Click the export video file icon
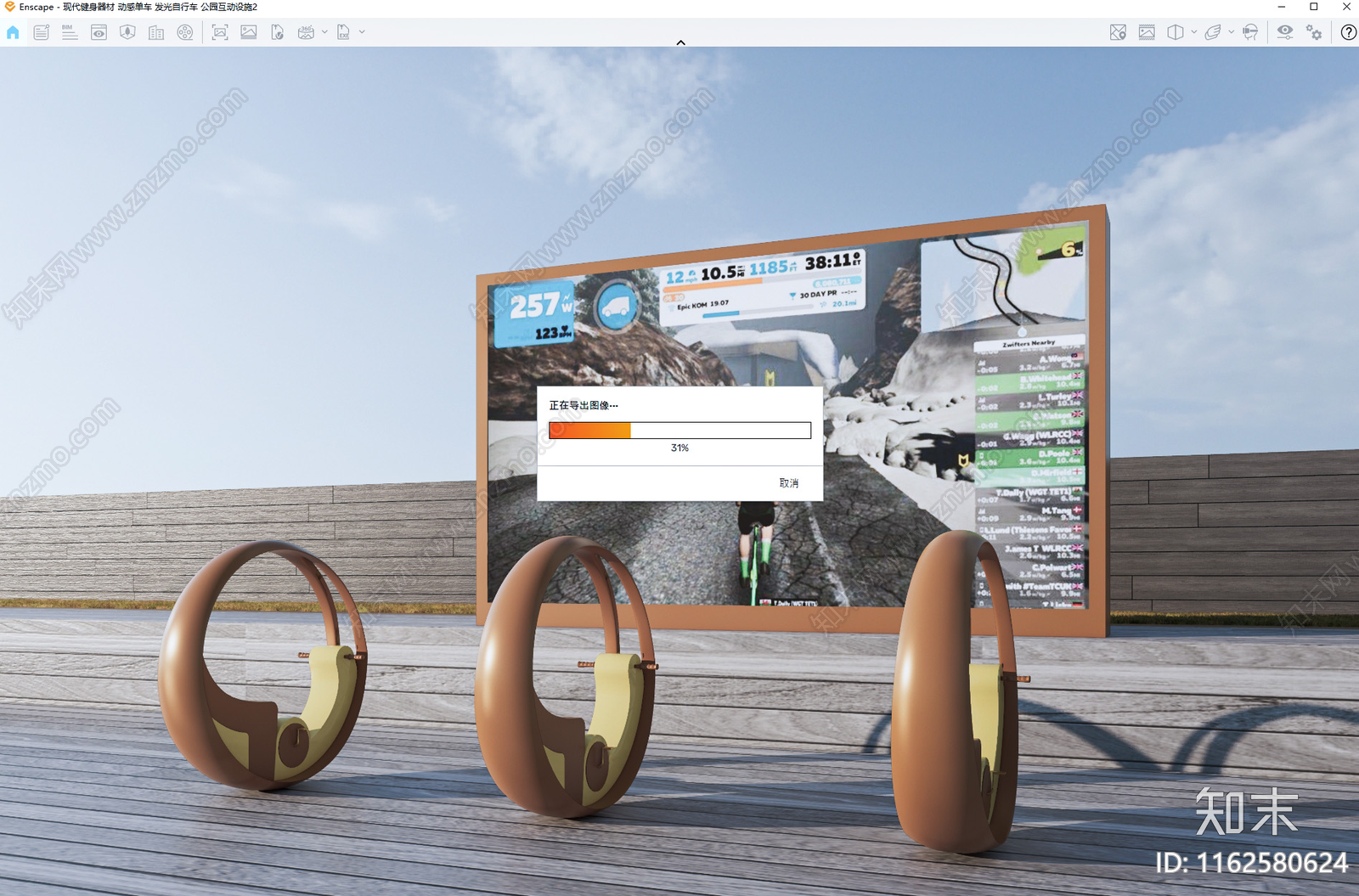This screenshot has height=896, width=1359. click(278, 32)
